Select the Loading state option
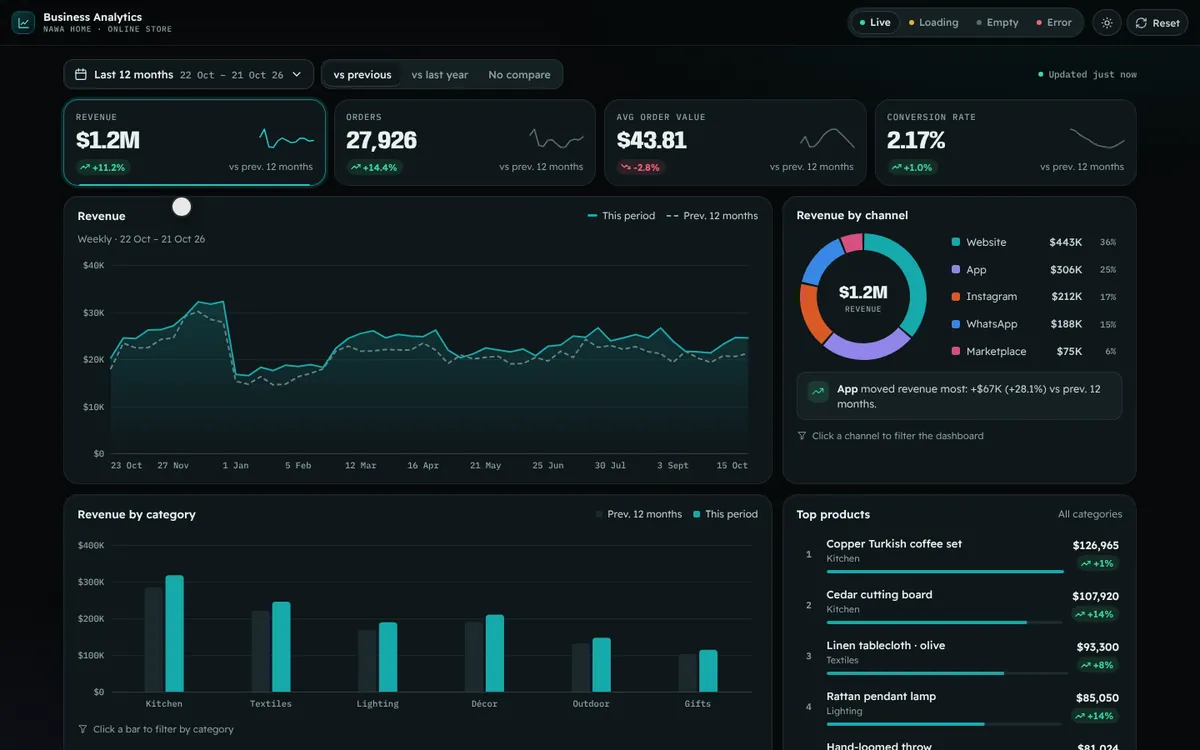Image resolution: width=1200 pixels, height=750 pixels. click(932, 22)
